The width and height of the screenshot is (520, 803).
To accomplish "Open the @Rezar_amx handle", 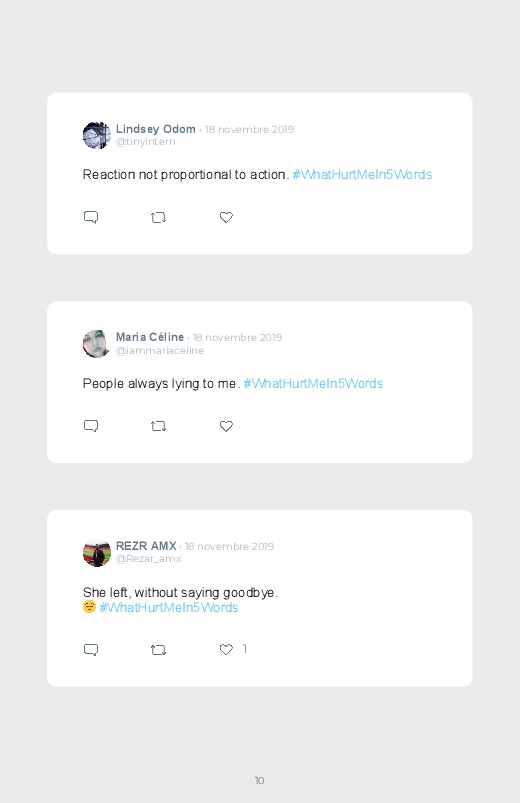I will pyautogui.click(x=149, y=559).
